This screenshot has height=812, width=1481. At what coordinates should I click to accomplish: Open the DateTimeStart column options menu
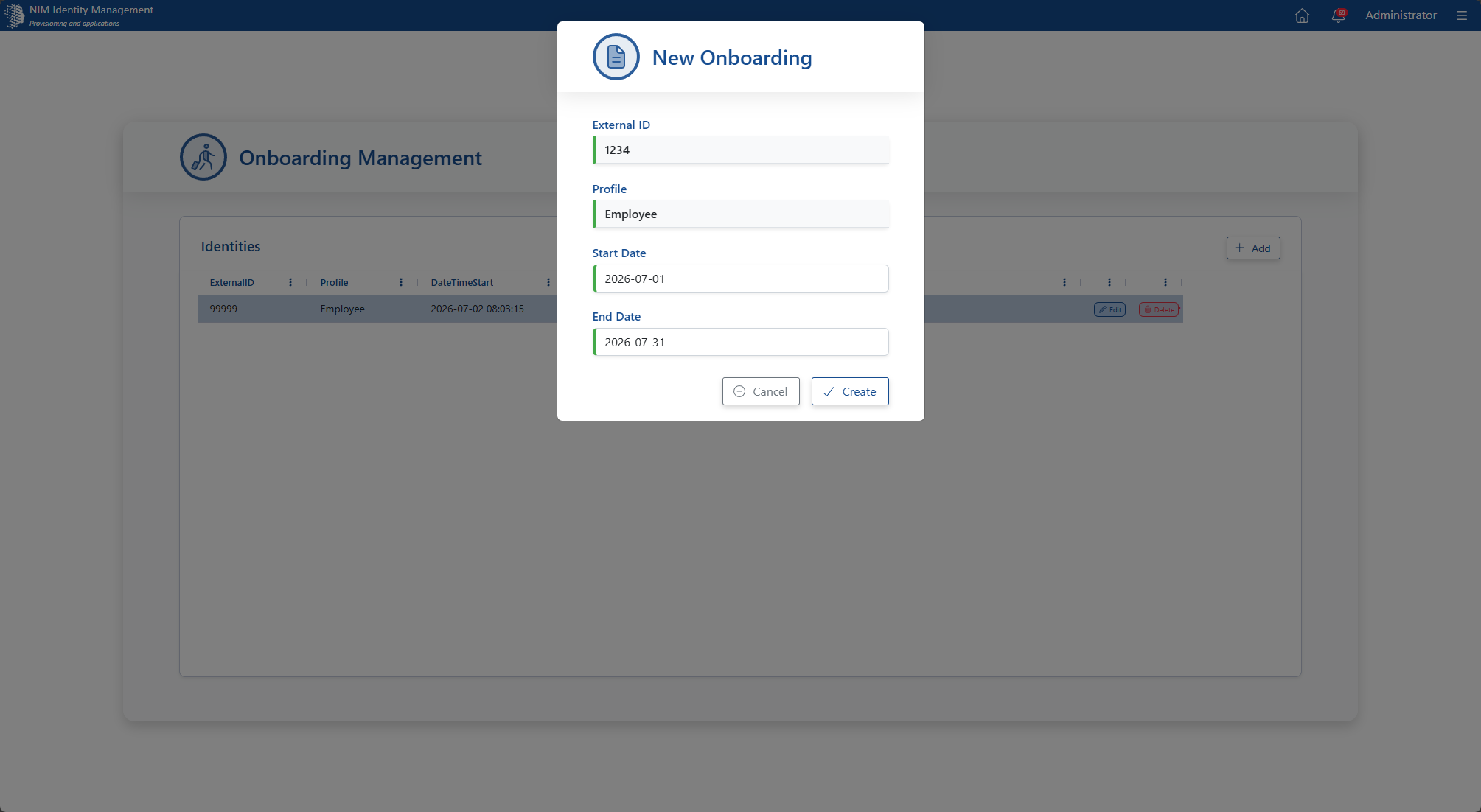click(x=548, y=282)
